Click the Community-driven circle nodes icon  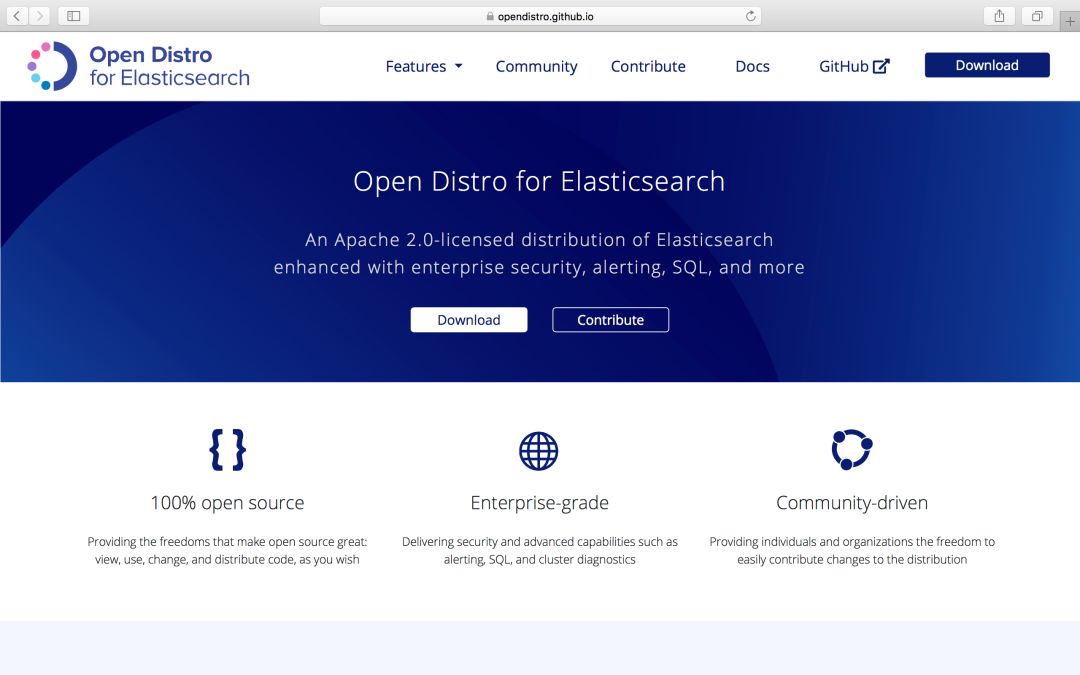click(x=852, y=450)
